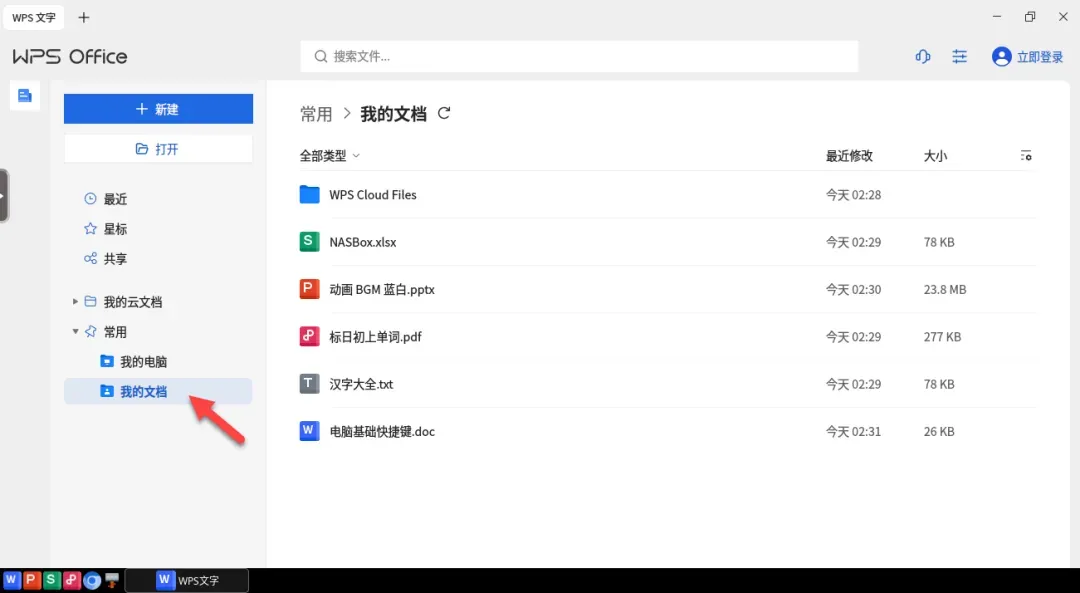The height and width of the screenshot is (593, 1080).
Task: Open the customer support headset icon
Action: (923, 56)
